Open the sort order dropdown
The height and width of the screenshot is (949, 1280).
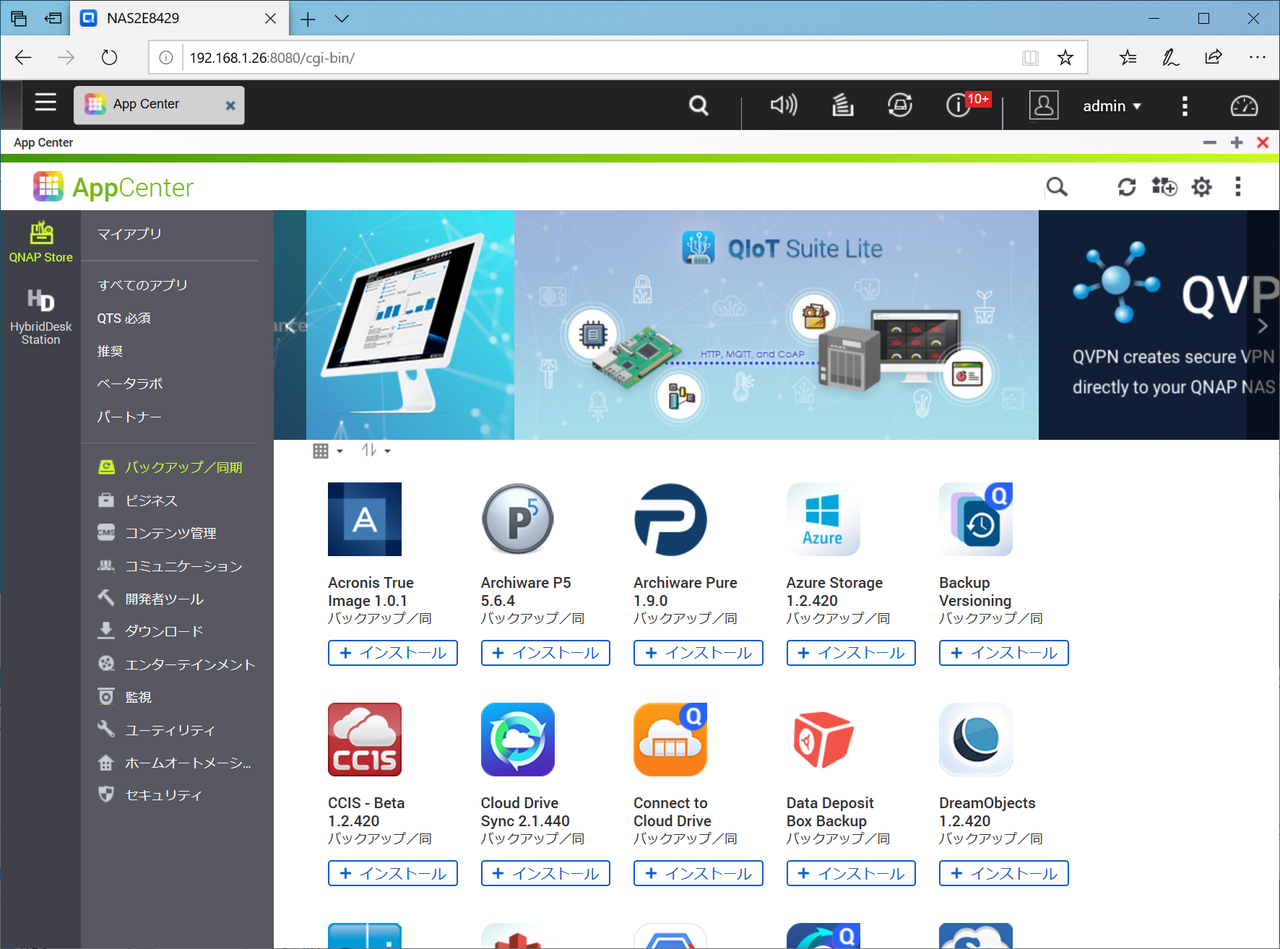point(376,451)
